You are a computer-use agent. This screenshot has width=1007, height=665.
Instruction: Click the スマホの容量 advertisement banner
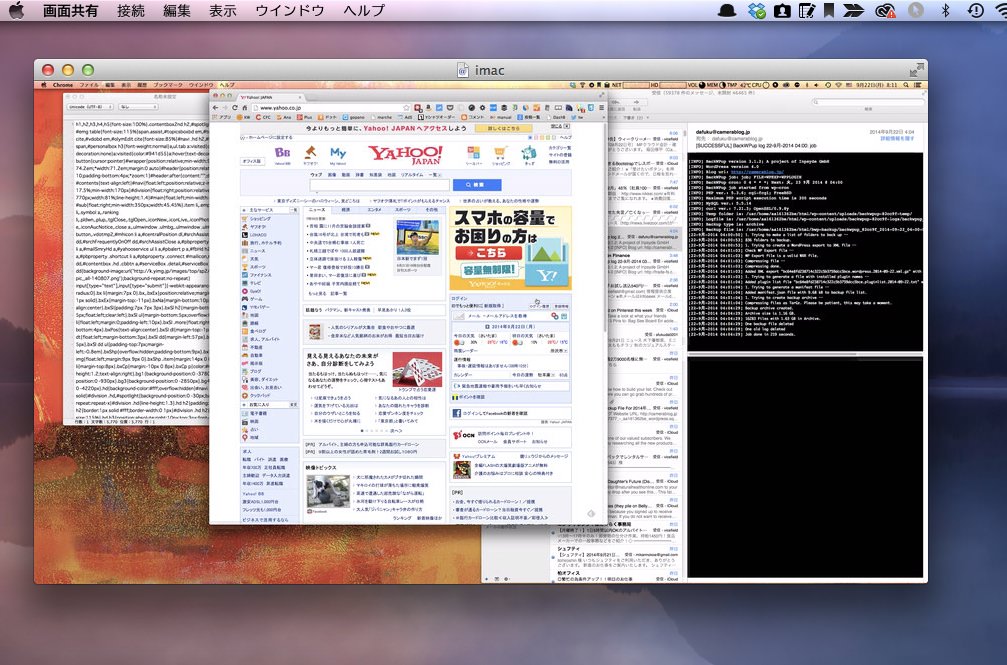[x=510, y=248]
